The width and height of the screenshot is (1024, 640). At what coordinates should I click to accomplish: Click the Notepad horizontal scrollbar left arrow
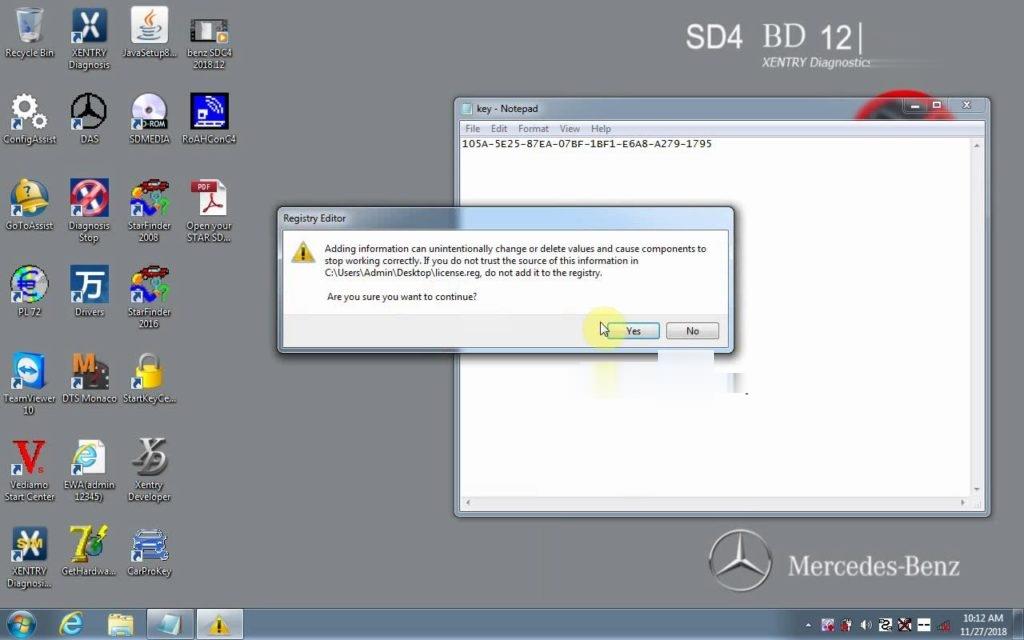click(x=468, y=502)
